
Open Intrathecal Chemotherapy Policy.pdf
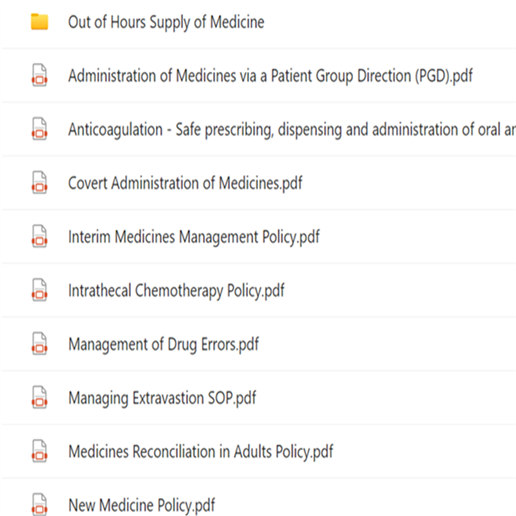click(176, 291)
